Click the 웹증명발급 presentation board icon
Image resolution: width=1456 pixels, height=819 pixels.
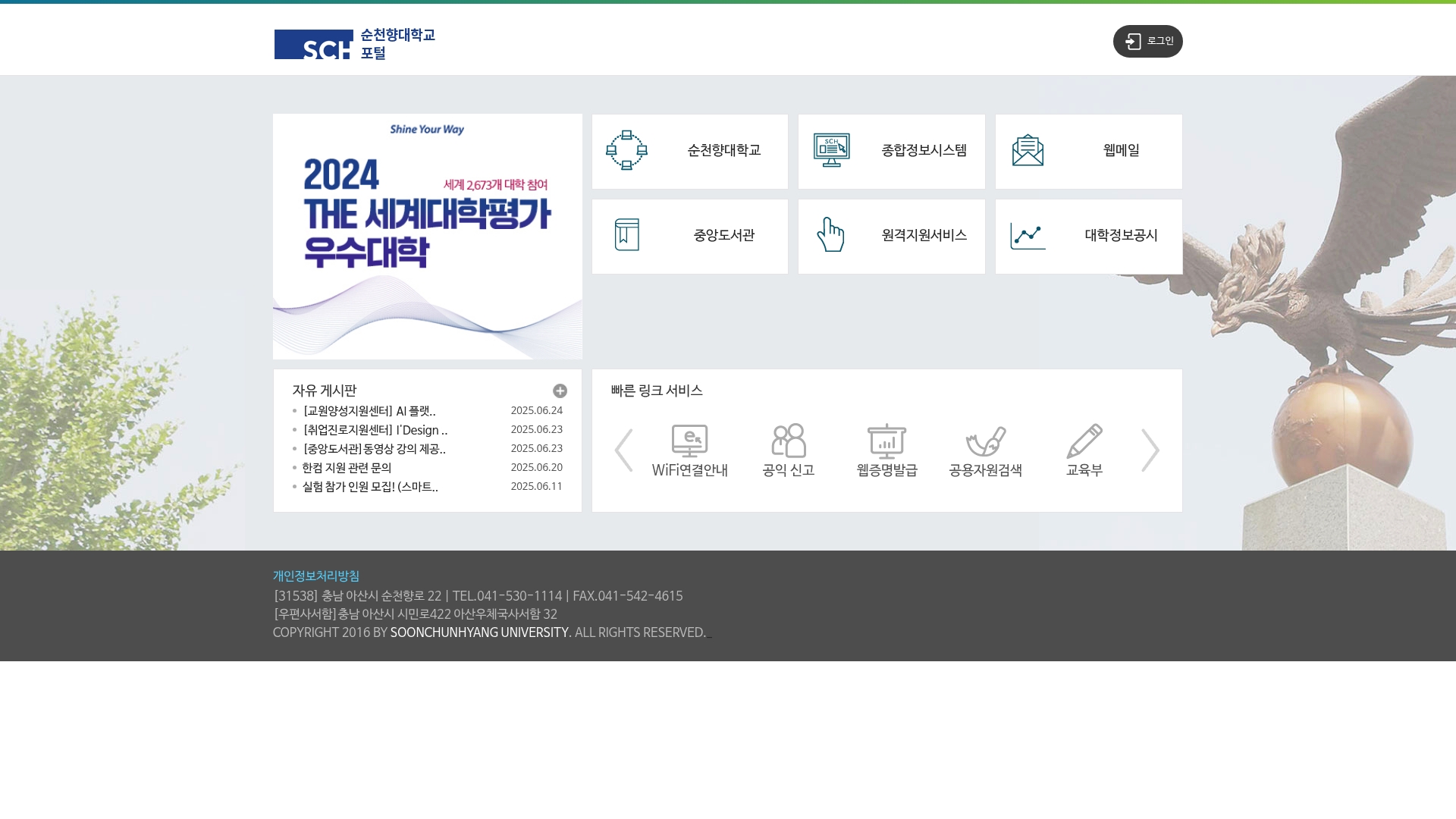[x=886, y=441]
